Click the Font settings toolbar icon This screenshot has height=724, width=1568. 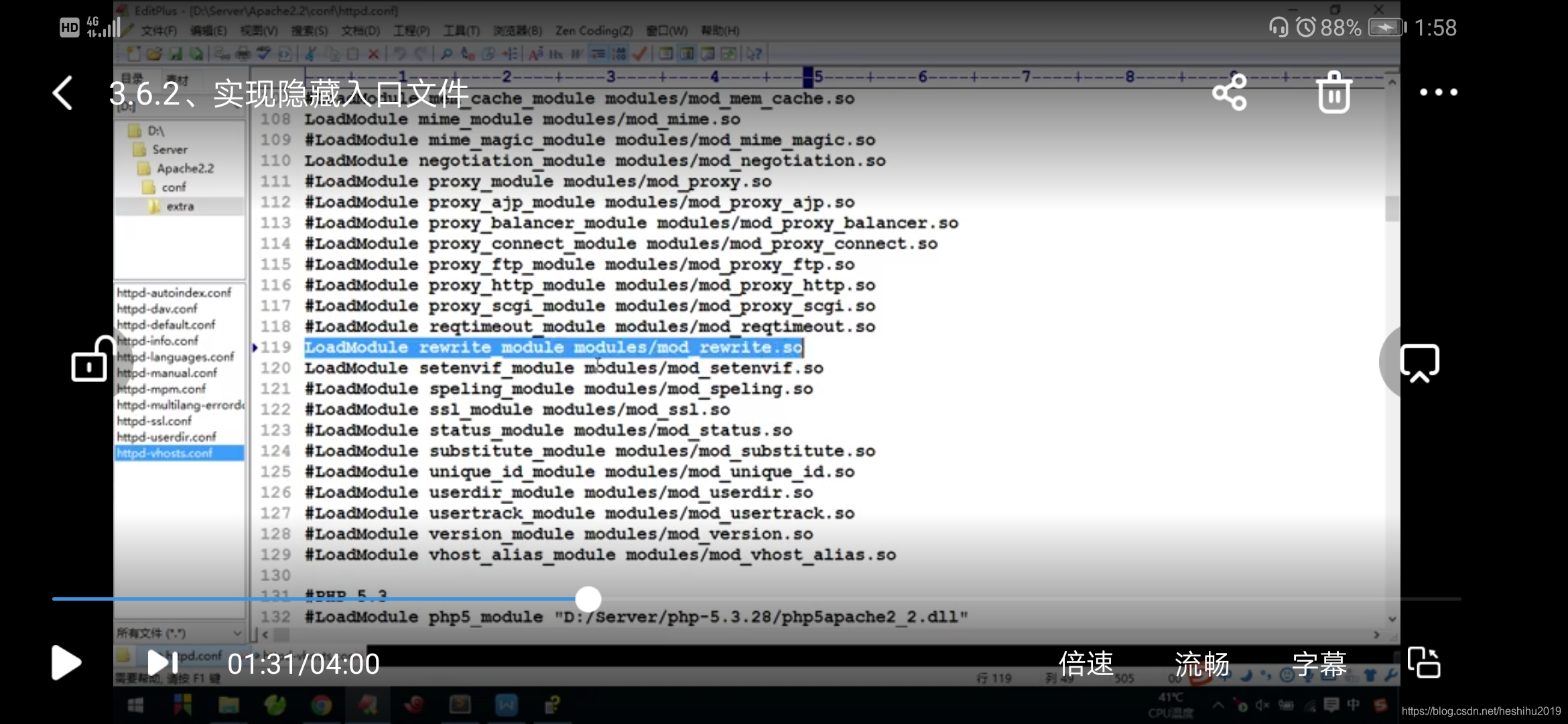[x=535, y=54]
